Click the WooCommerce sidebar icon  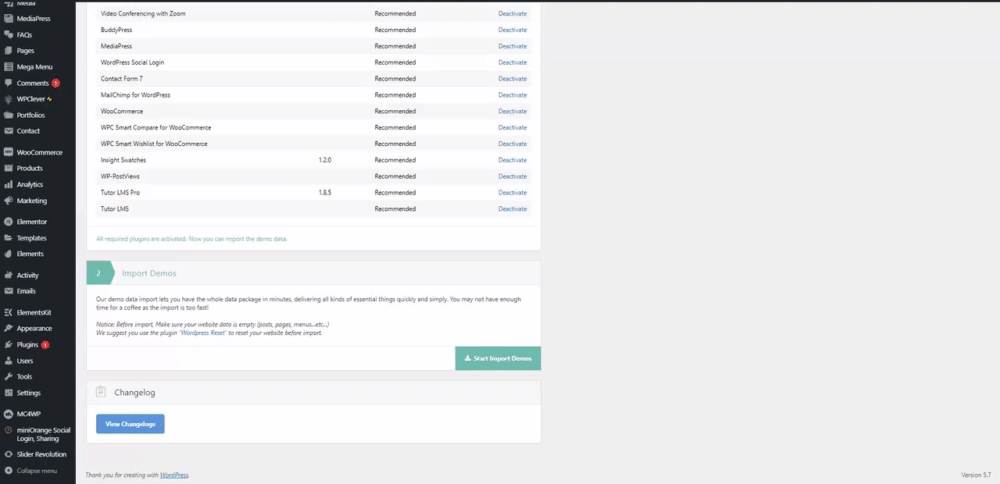click(x=8, y=152)
